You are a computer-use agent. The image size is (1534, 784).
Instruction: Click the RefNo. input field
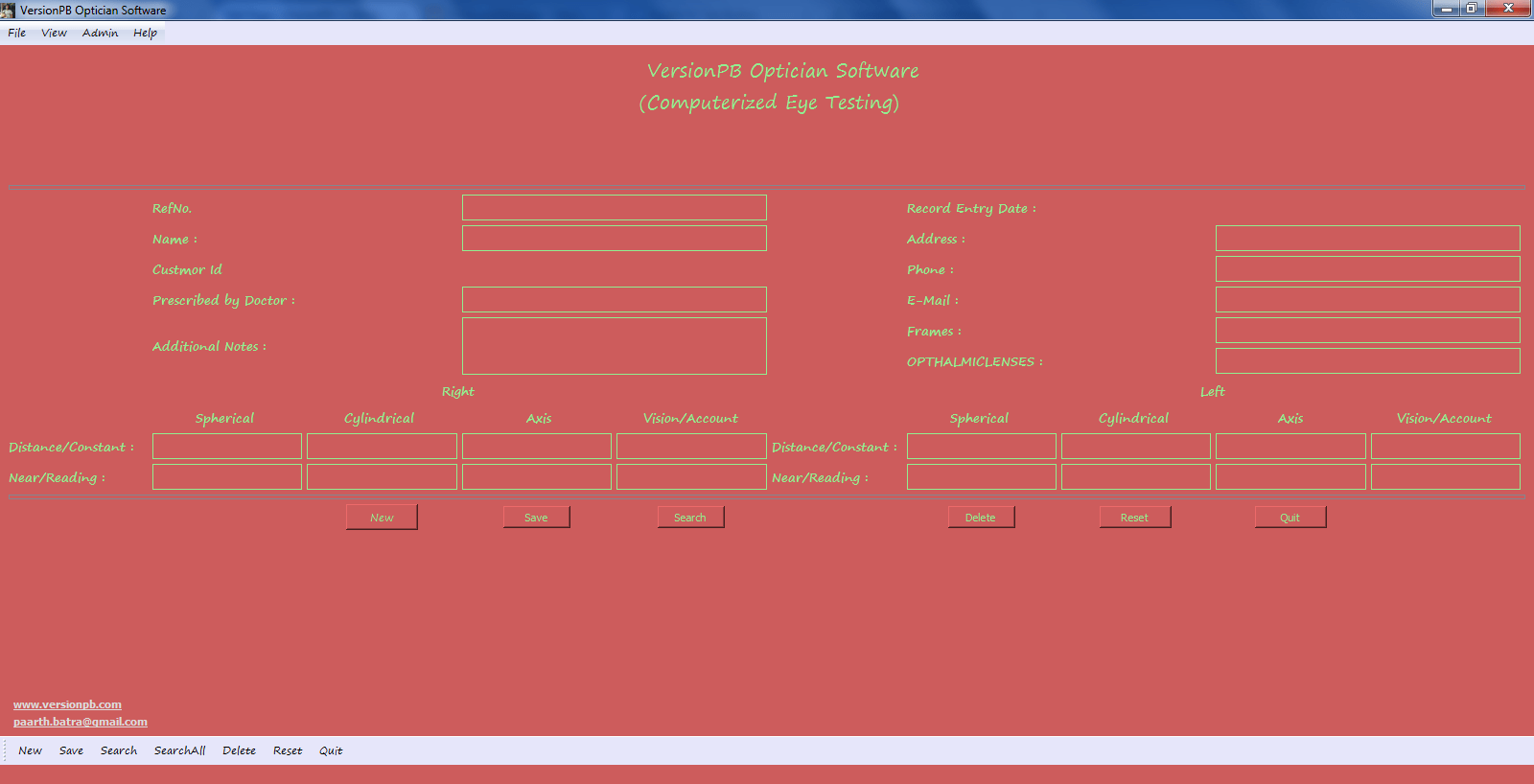(x=614, y=208)
